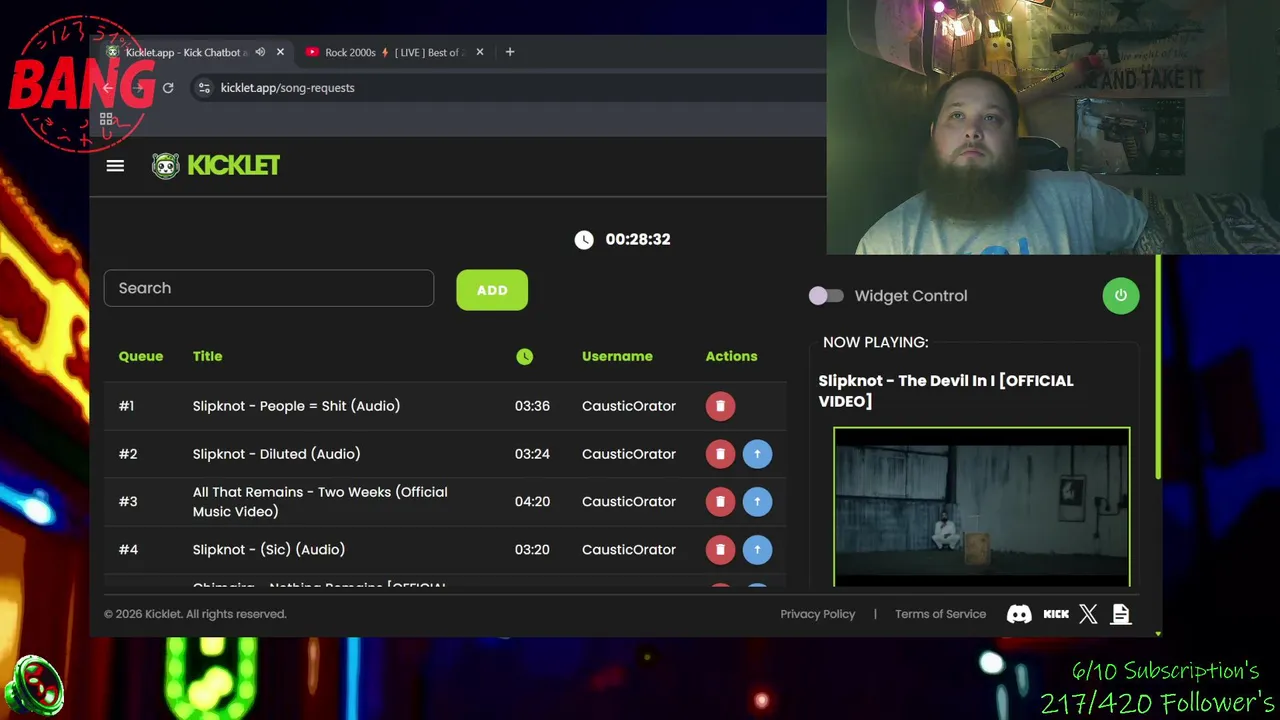Screen dimensions: 1280x720
Task: Click the Queue column header
Action: tap(141, 356)
